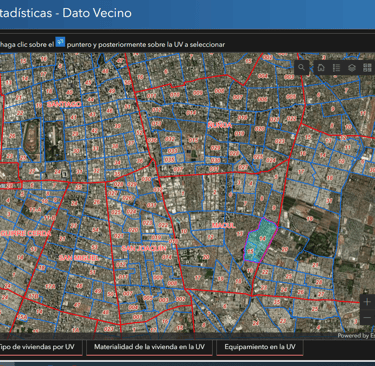Open the basemap gallery grid widget
This screenshot has width=375, height=366.
click(x=367, y=68)
